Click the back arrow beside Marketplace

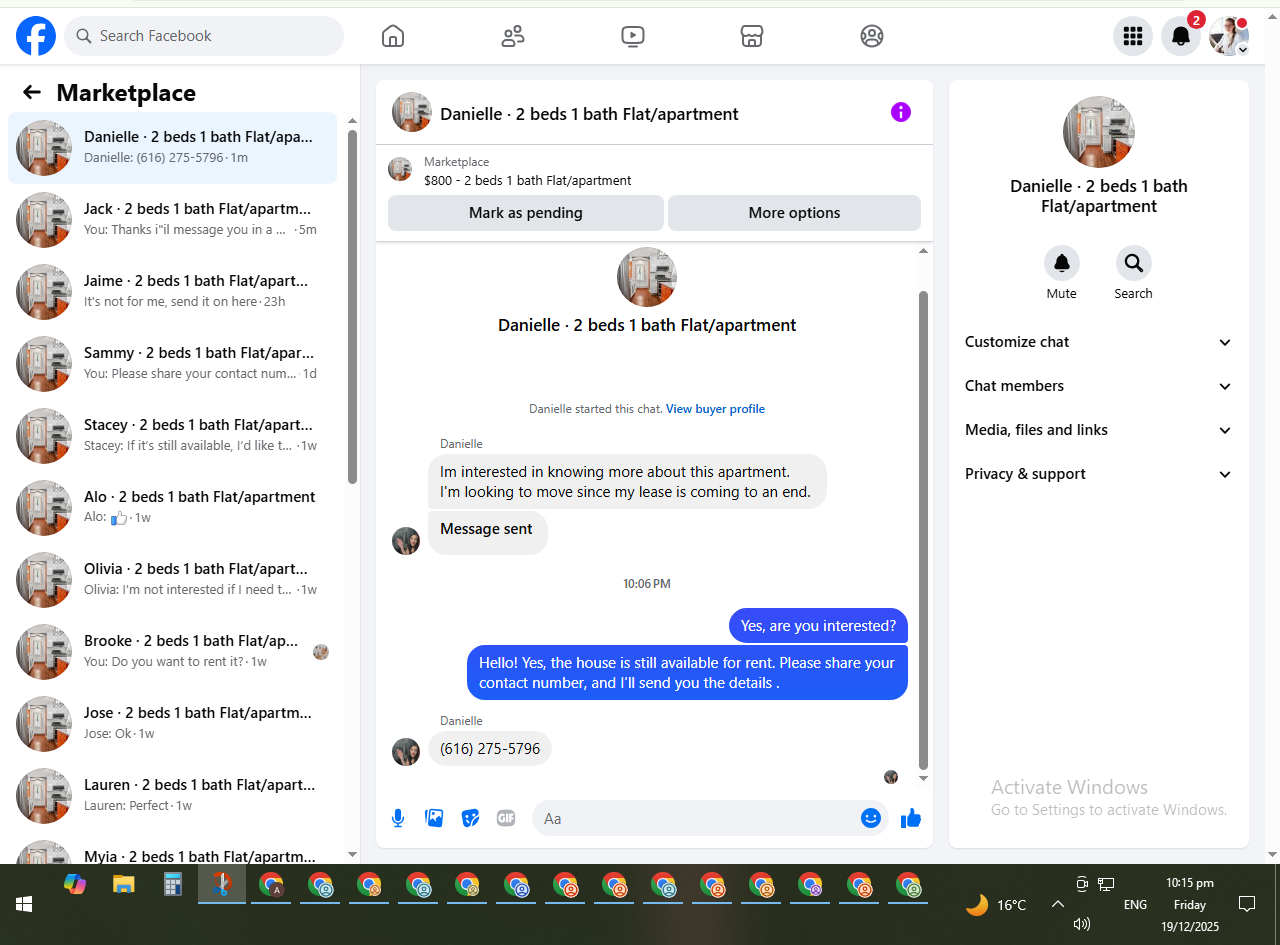tap(32, 93)
